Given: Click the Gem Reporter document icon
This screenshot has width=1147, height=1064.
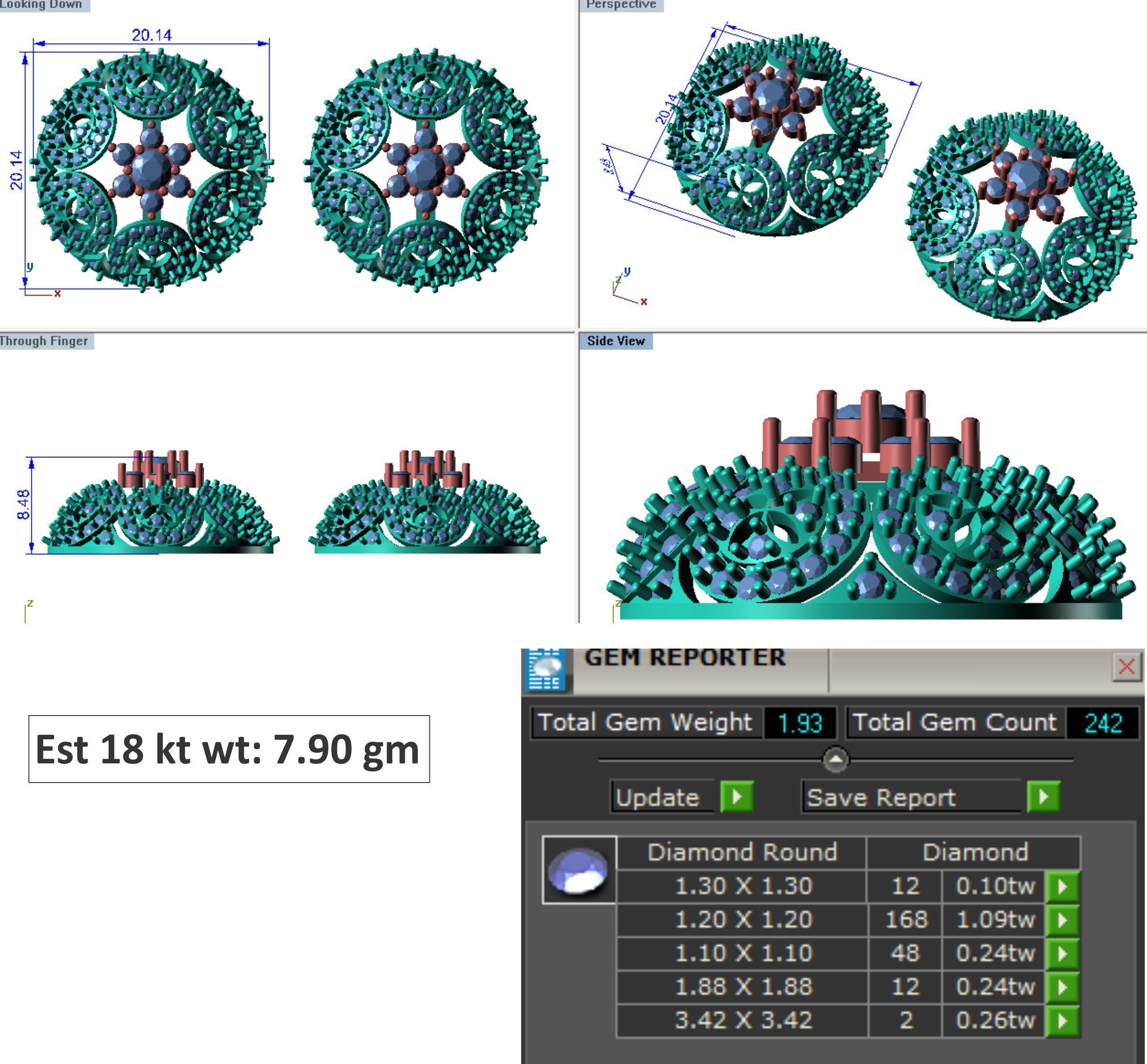Looking at the screenshot, I should pos(545,670).
